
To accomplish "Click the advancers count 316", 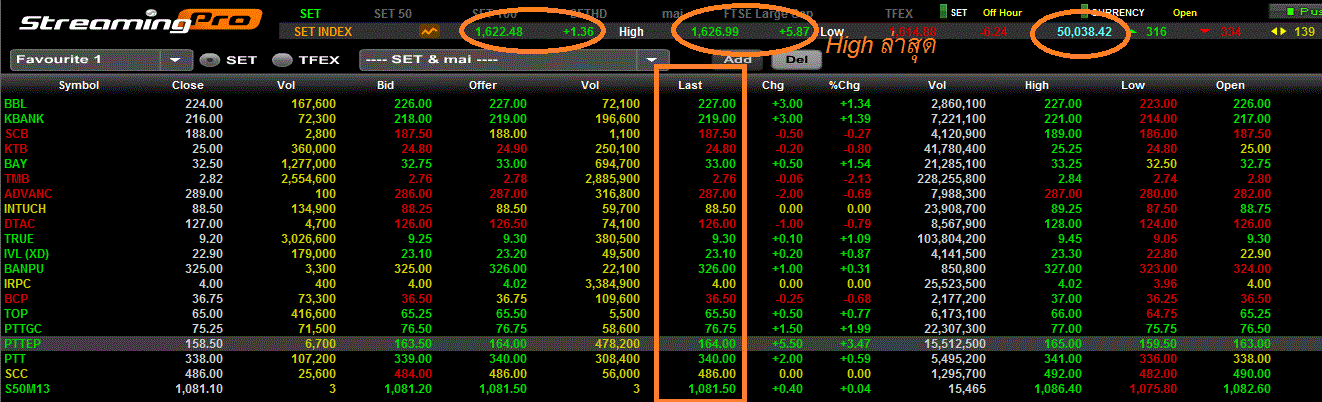I will click(1156, 32).
